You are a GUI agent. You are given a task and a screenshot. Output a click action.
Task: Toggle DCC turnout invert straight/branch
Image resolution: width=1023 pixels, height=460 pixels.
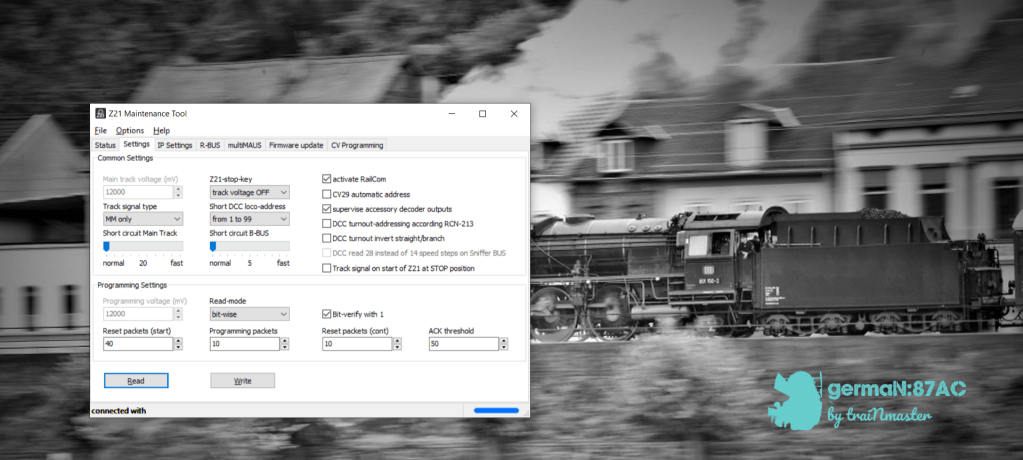327,238
